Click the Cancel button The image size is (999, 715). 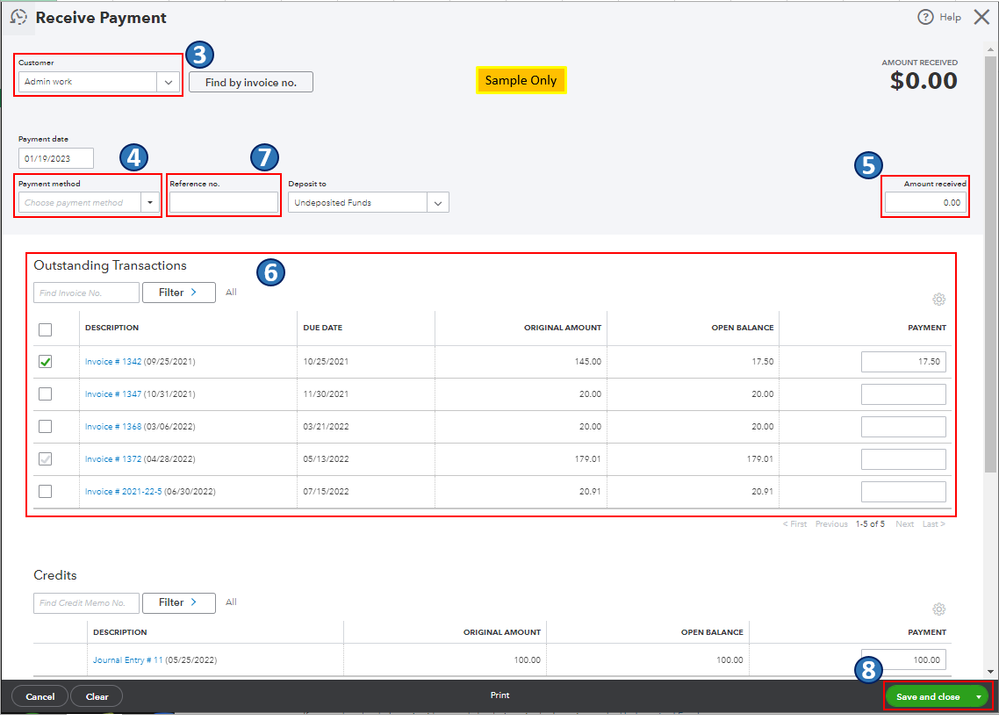click(40, 697)
